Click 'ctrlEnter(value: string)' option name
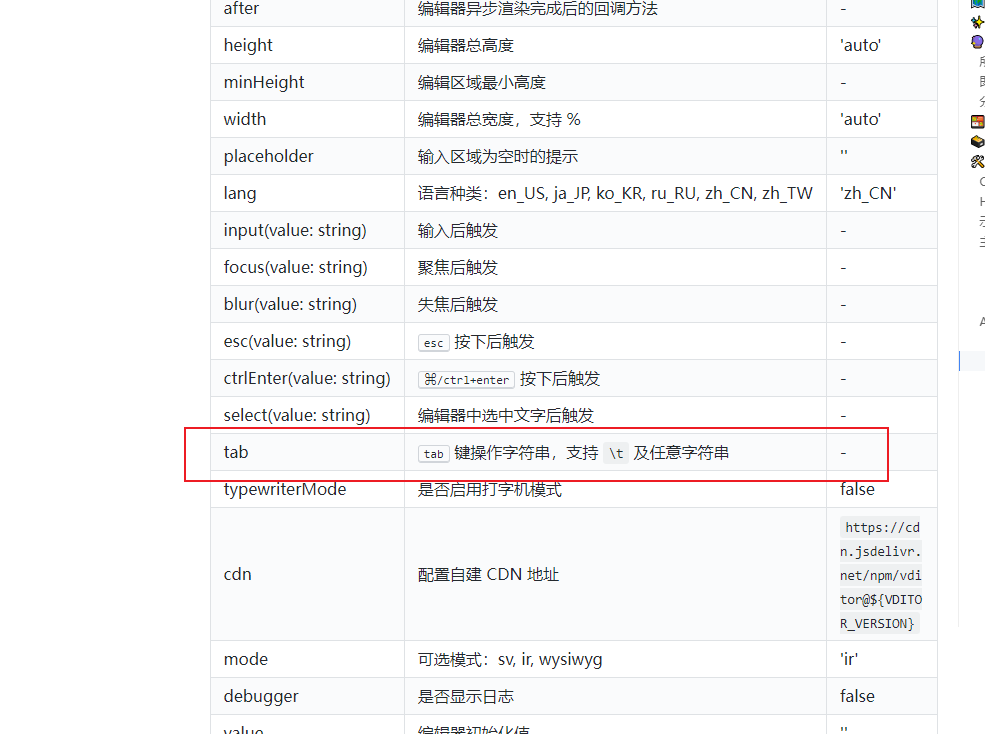Image resolution: width=985 pixels, height=734 pixels. click(x=307, y=379)
